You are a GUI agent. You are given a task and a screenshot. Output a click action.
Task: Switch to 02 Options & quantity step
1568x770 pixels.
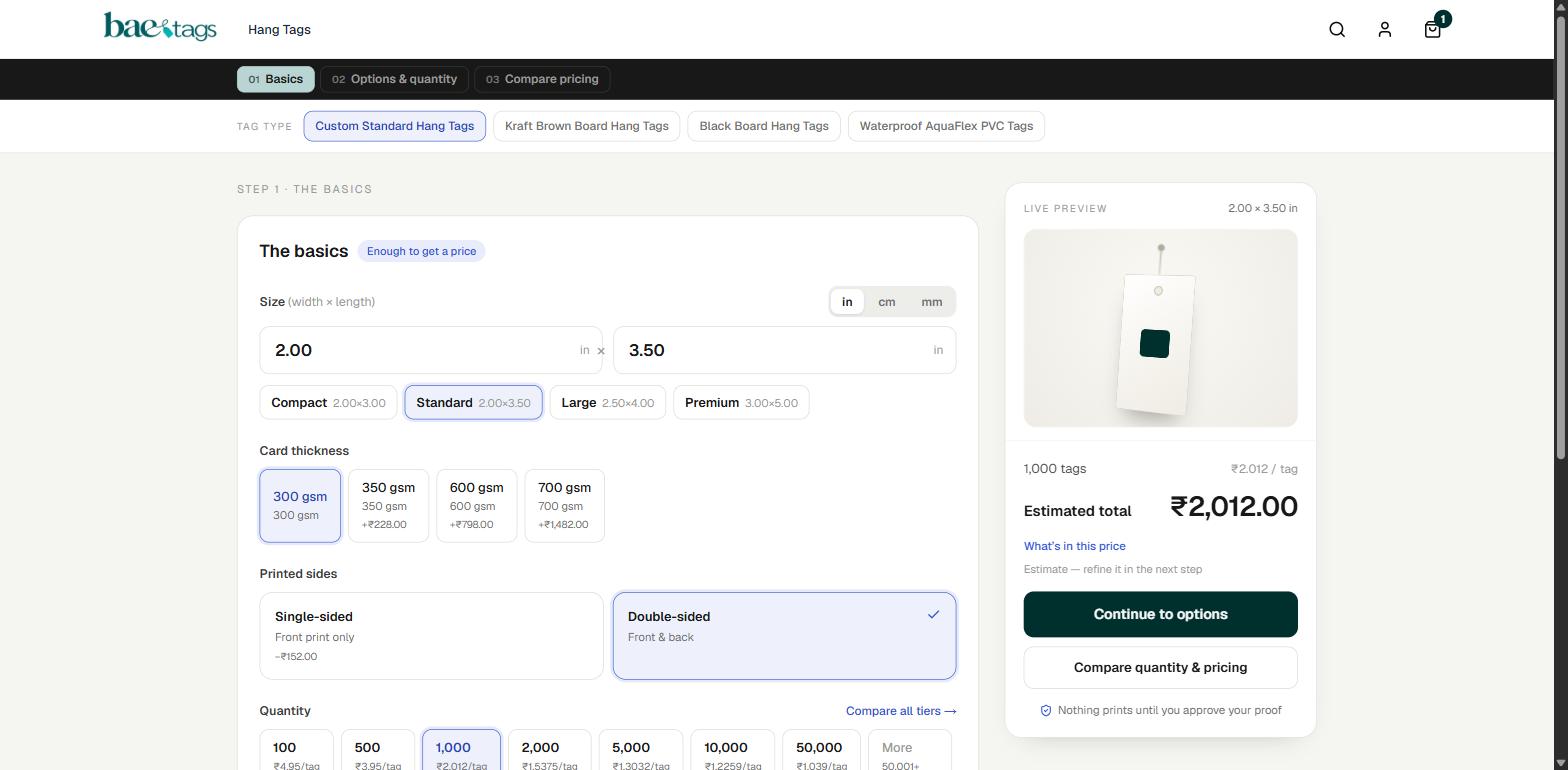coord(395,79)
